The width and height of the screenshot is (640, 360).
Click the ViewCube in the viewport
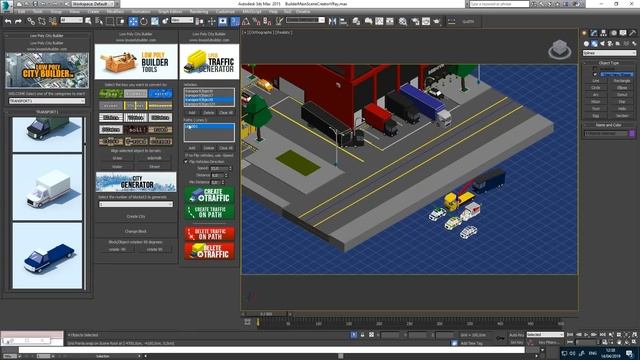pos(560,49)
